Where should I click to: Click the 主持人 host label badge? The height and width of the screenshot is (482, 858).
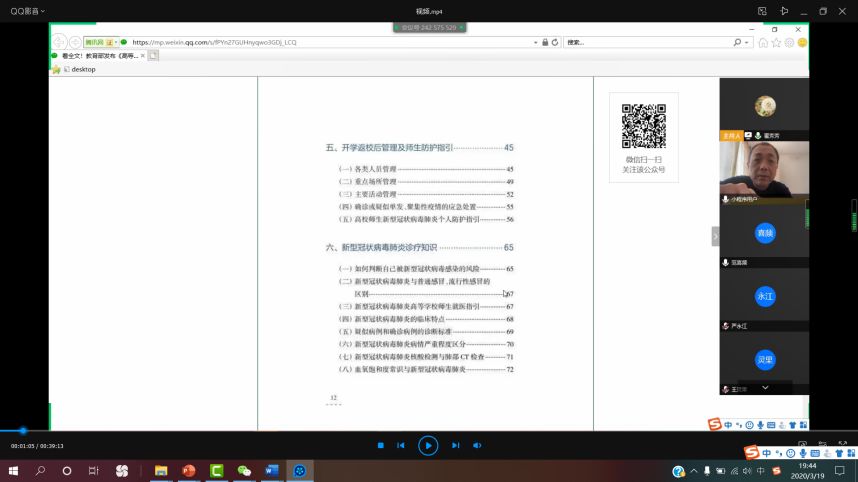click(732, 136)
